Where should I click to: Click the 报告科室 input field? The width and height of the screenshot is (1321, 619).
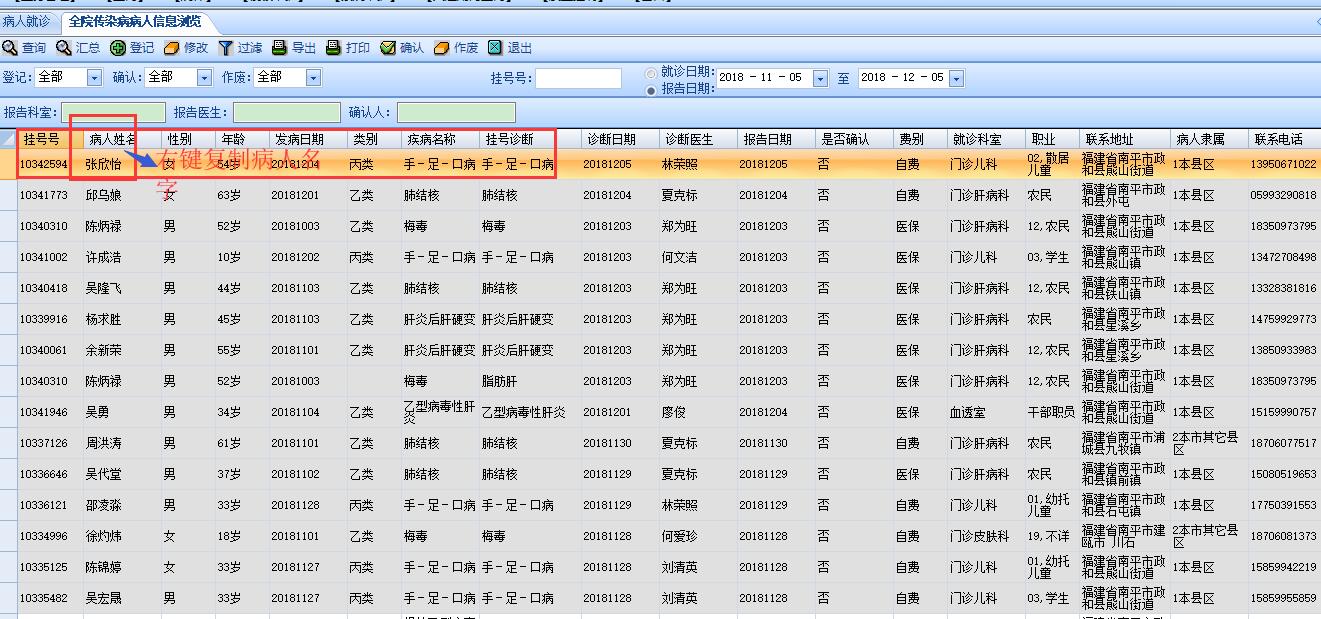(113, 113)
